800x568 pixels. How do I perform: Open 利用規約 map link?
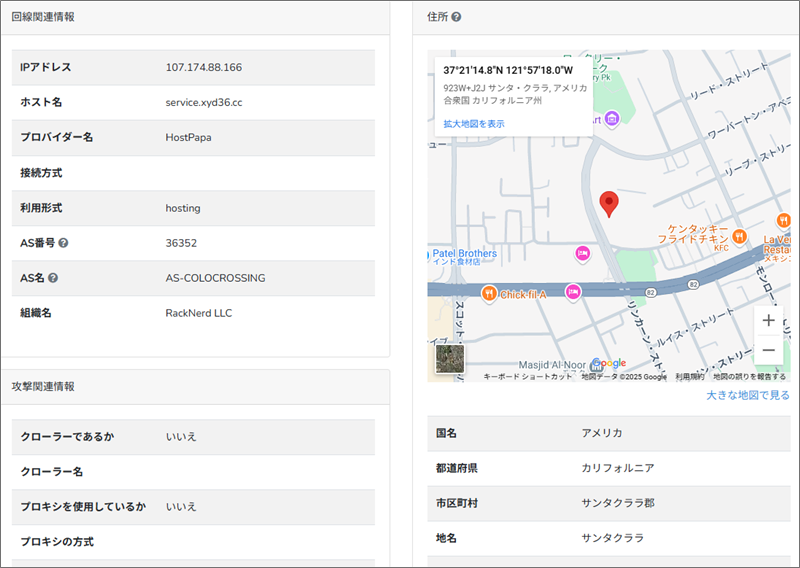pyautogui.click(x=689, y=377)
